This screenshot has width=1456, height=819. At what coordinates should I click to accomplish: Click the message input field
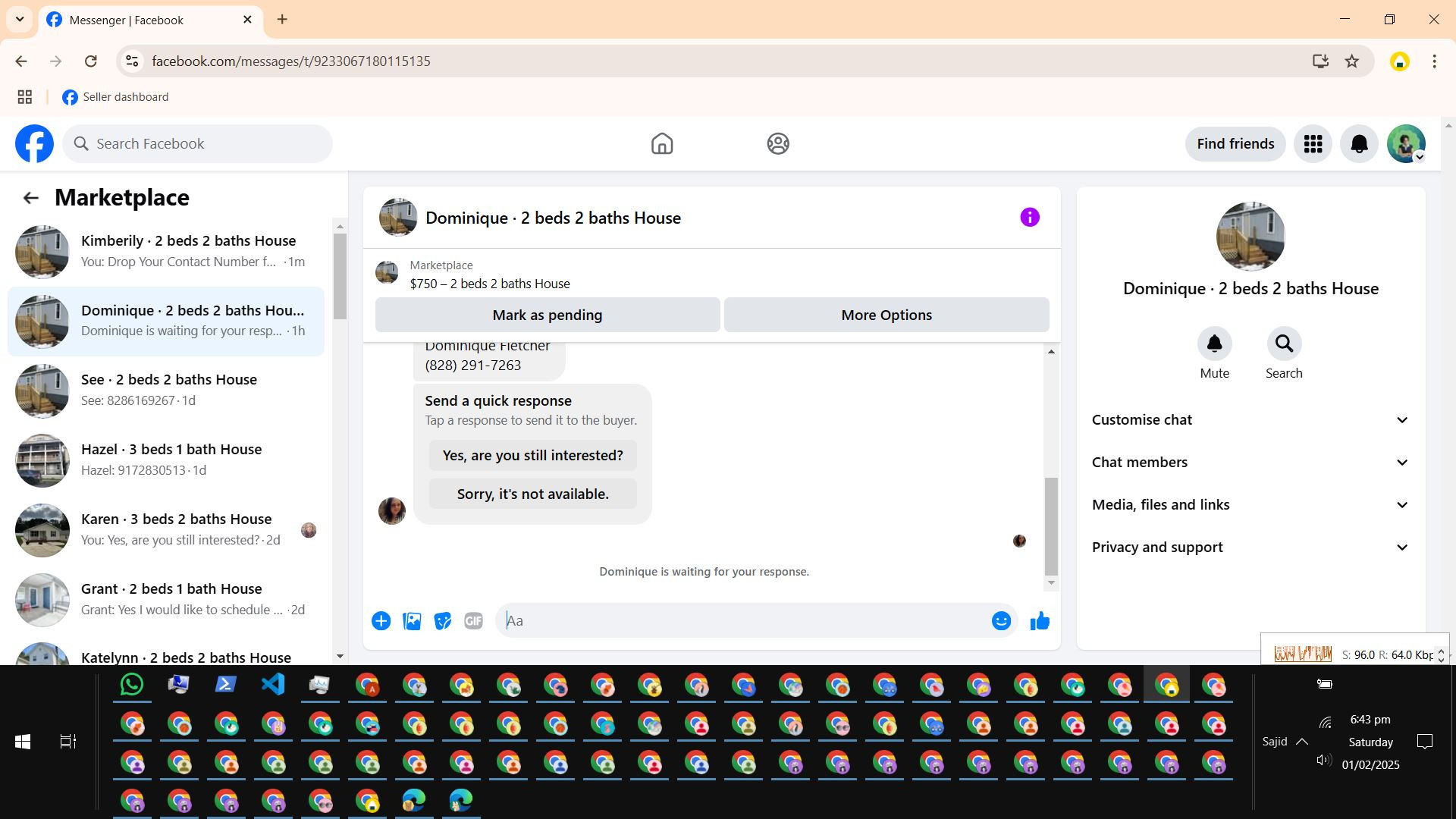tap(743, 621)
